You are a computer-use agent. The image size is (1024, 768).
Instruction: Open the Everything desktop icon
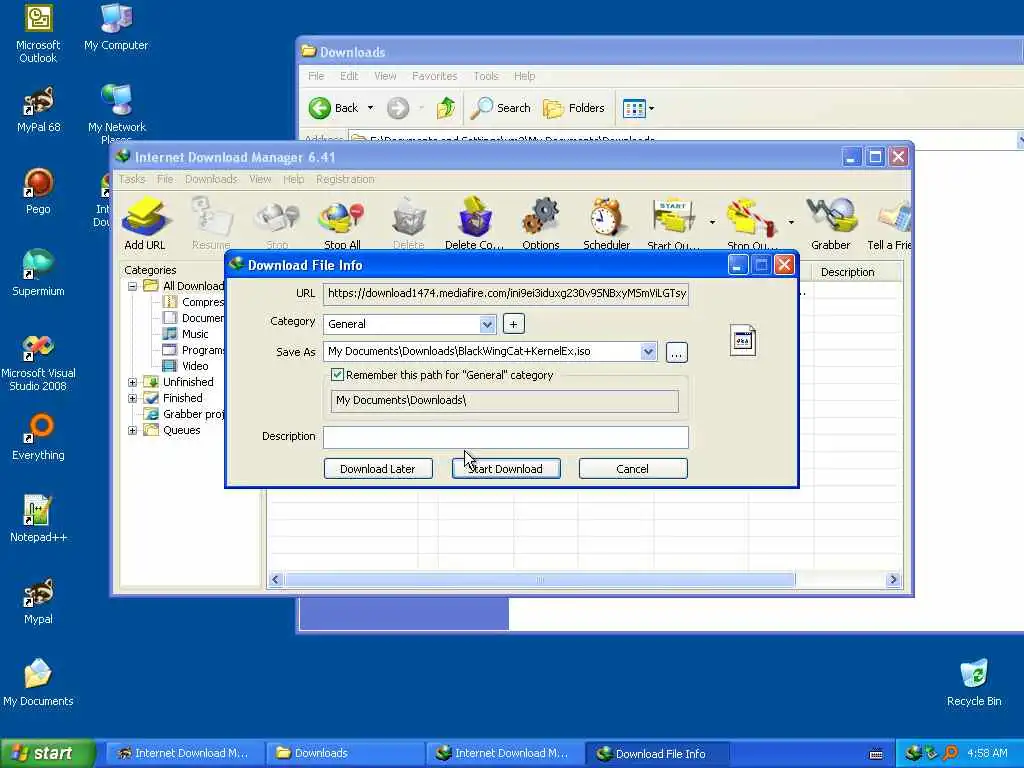coord(38,436)
